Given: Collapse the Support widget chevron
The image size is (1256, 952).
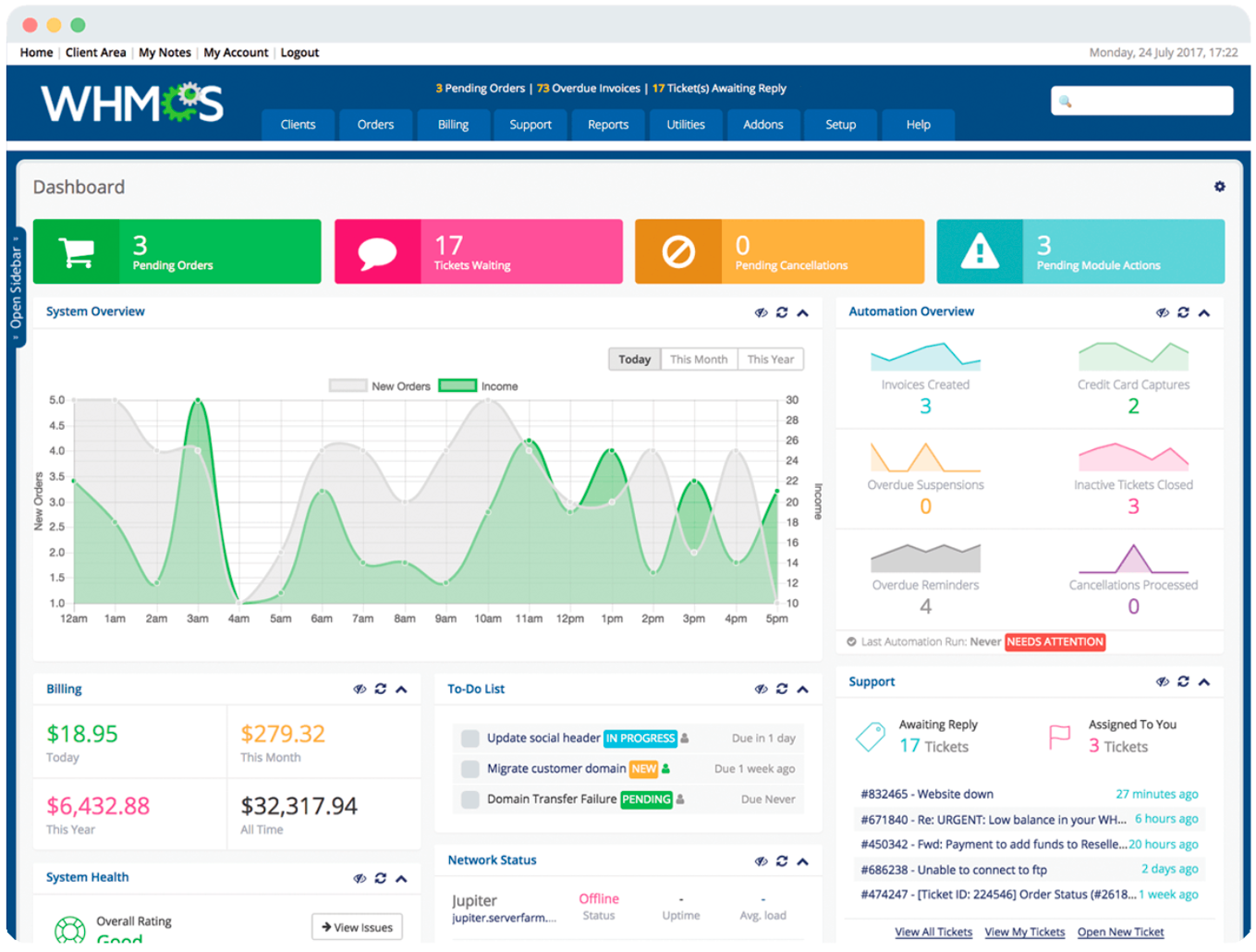Looking at the screenshot, I should pyautogui.click(x=1204, y=682).
